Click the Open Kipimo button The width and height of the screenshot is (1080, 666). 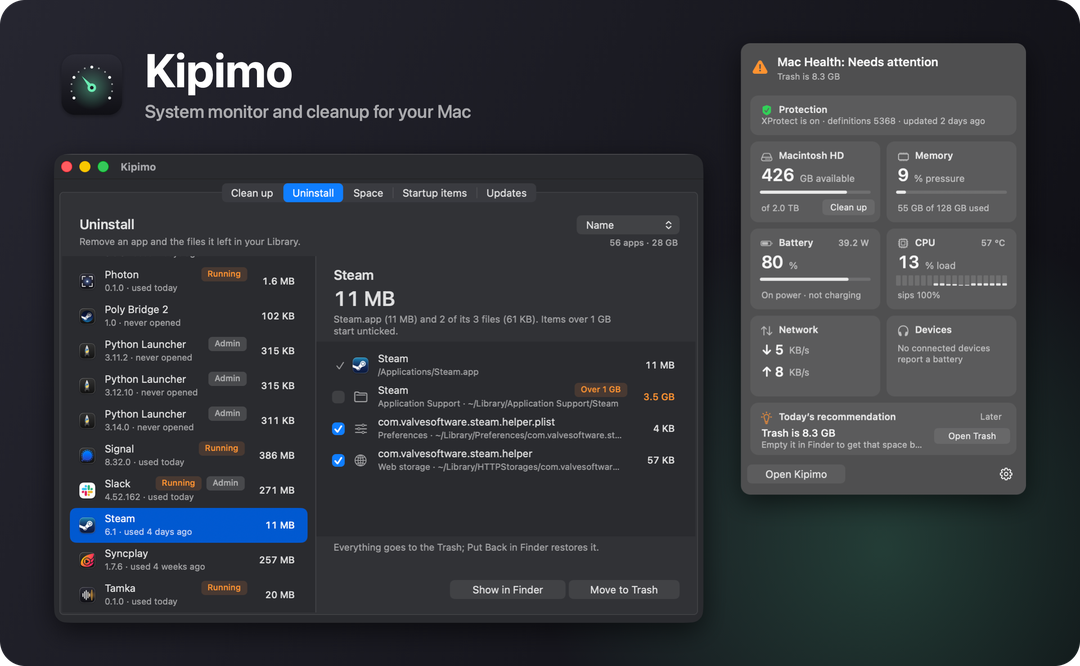(x=796, y=474)
